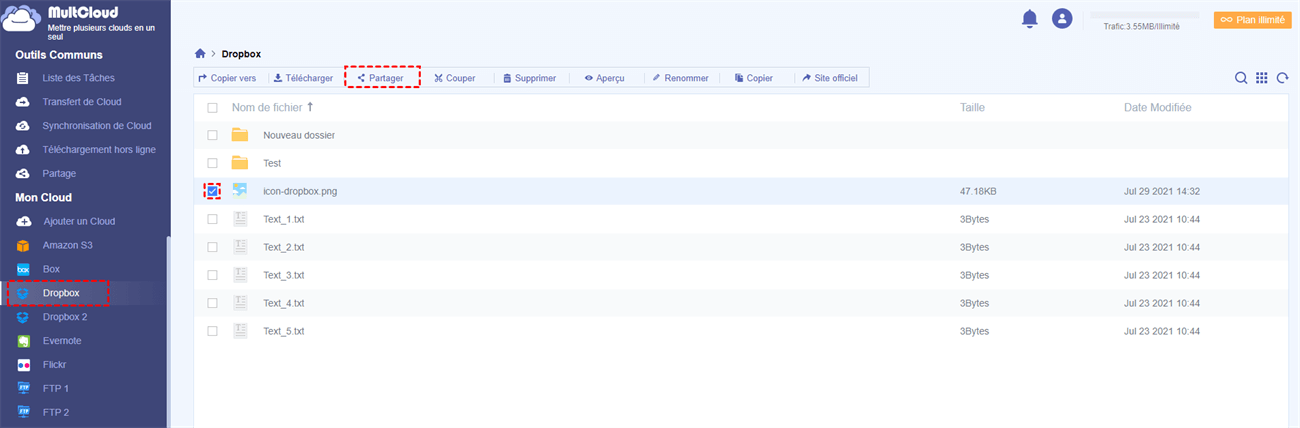Go to home breadcrumb icon
The width and height of the screenshot is (1300, 428).
click(201, 53)
